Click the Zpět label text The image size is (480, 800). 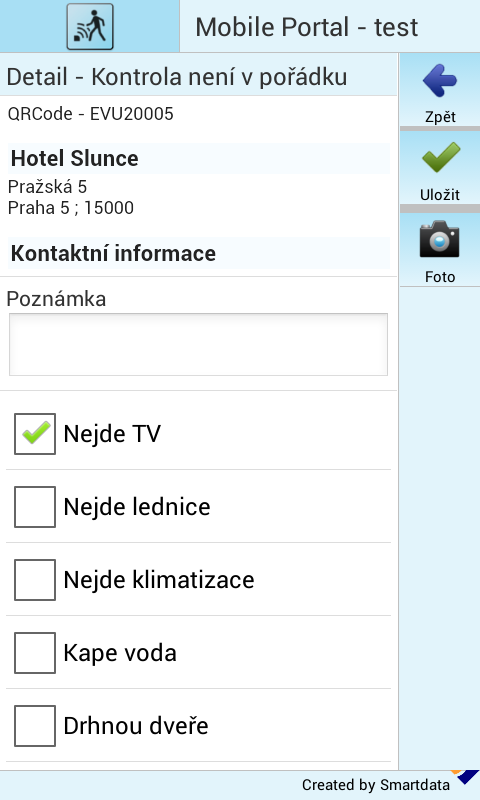point(440,117)
